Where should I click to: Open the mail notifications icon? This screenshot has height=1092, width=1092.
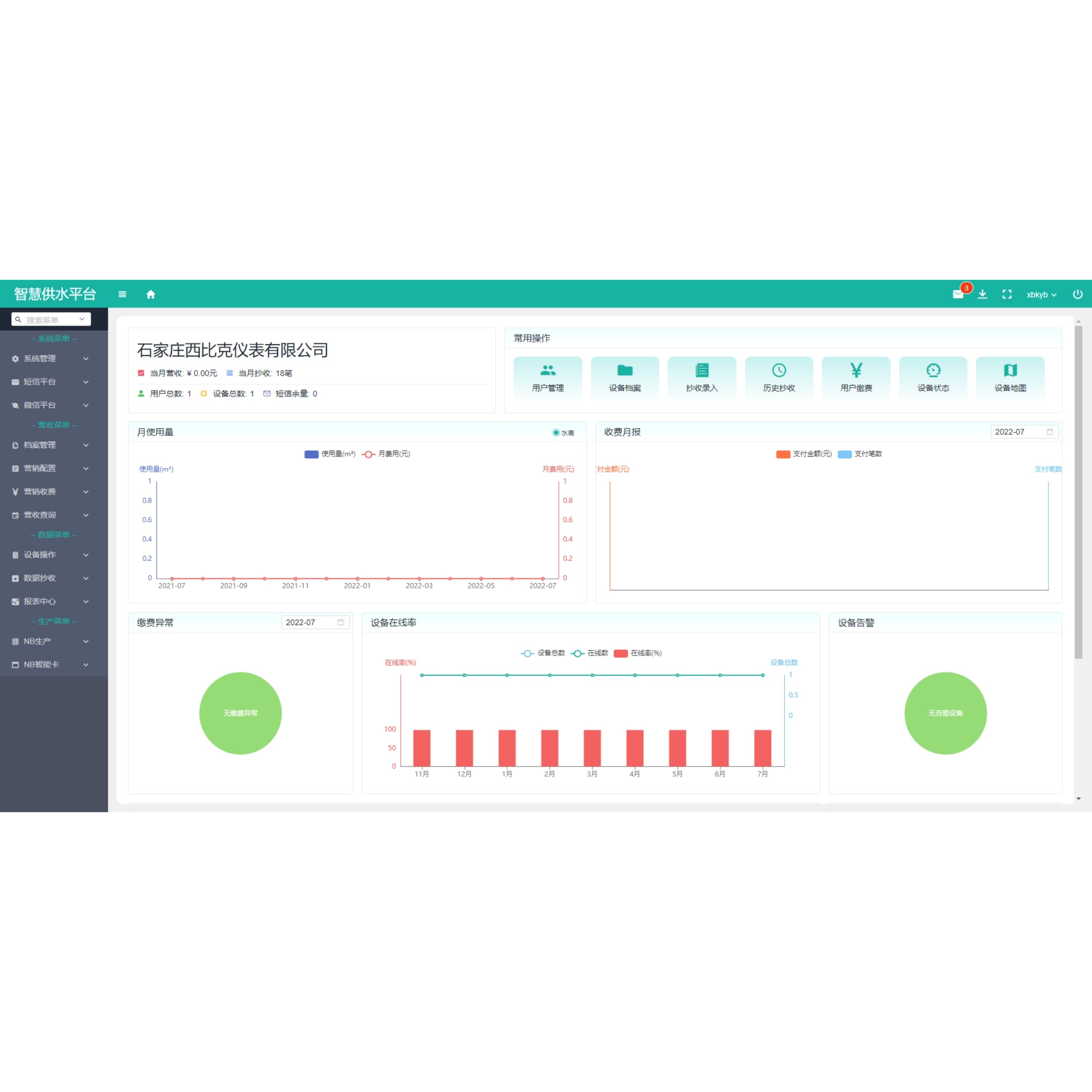pyautogui.click(x=957, y=294)
